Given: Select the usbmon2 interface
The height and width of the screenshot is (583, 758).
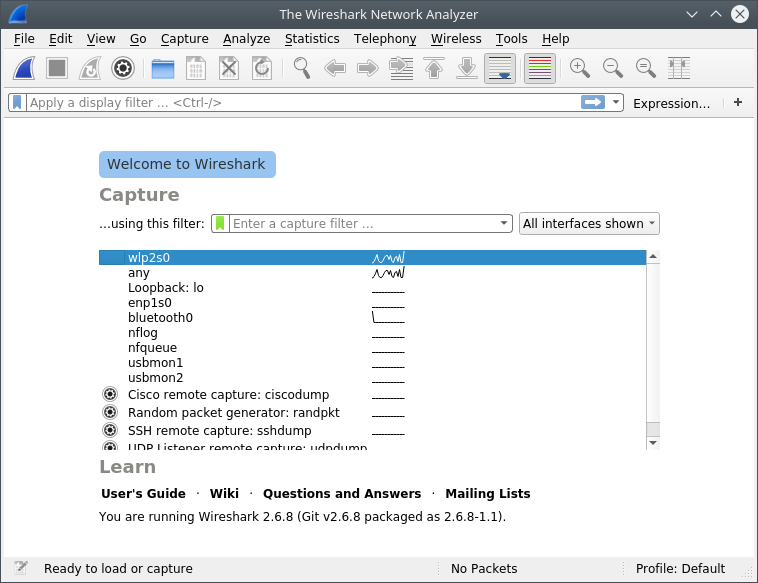Looking at the screenshot, I should click(x=372, y=378).
